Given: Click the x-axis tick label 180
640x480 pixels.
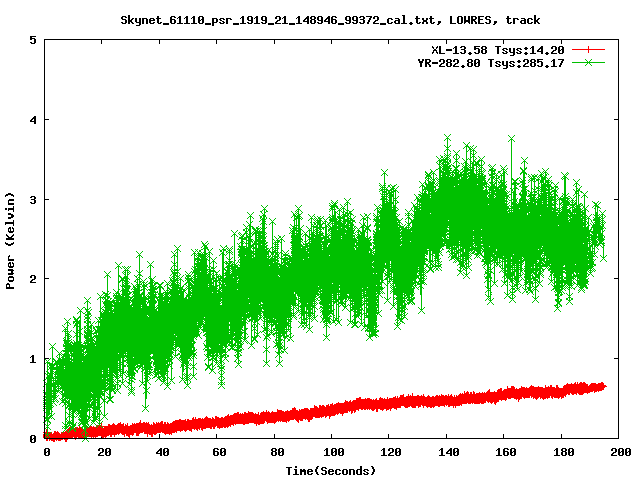Looking at the screenshot, I should tap(561, 452).
